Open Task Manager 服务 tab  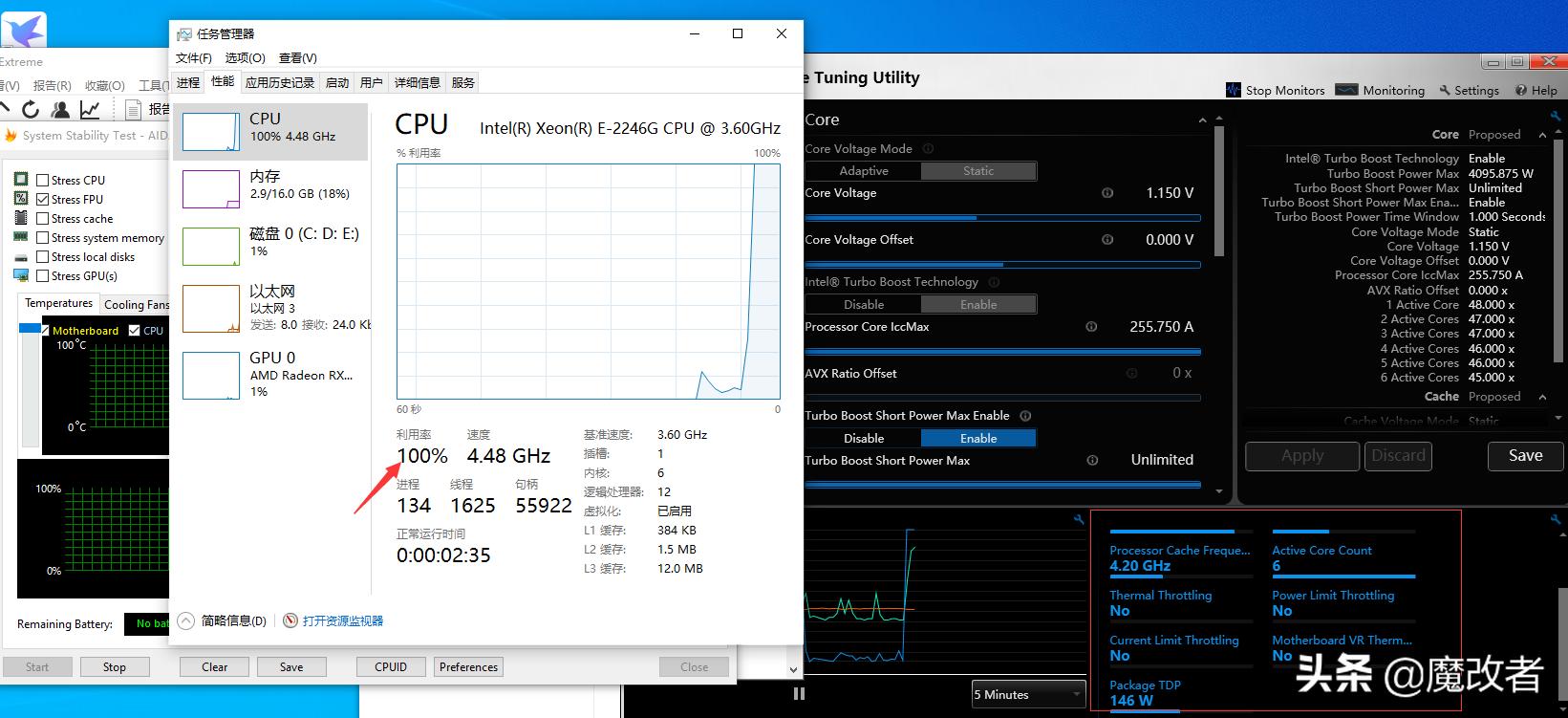(463, 82)
